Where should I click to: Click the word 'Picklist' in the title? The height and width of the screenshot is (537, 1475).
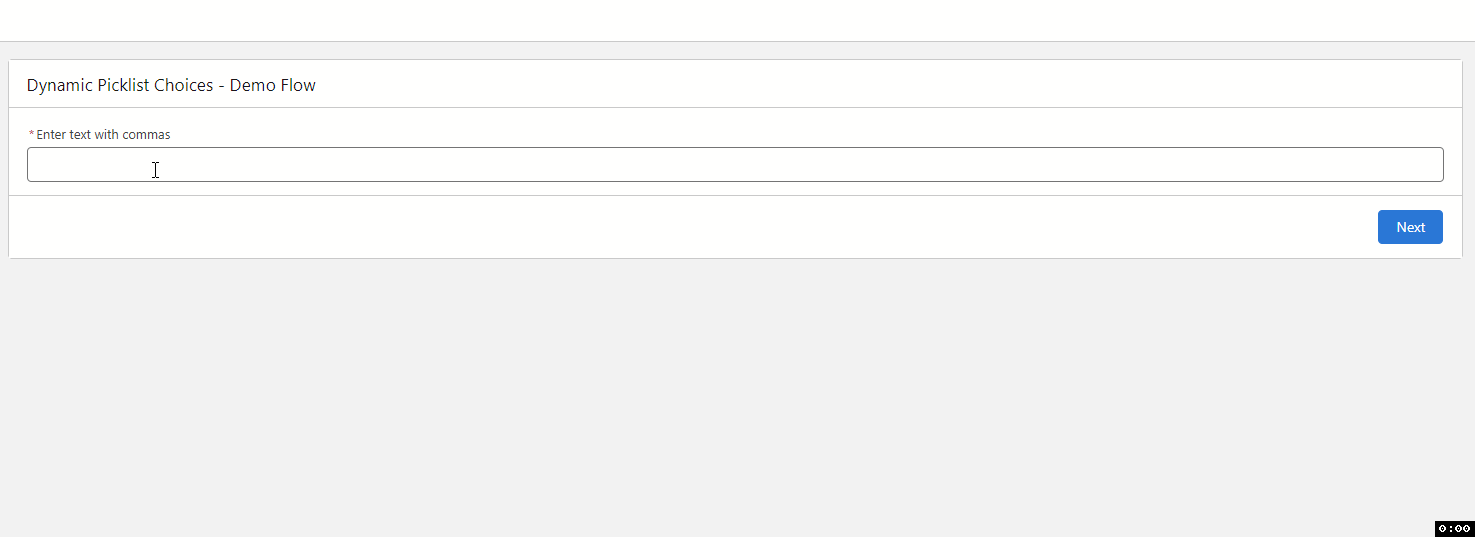click(x=123, y=85)
